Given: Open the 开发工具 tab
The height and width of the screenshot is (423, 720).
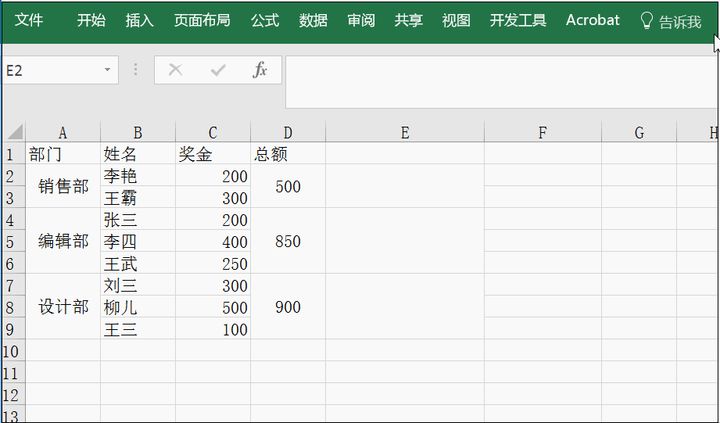Looking at the screenshot, I should pos(518,20).
